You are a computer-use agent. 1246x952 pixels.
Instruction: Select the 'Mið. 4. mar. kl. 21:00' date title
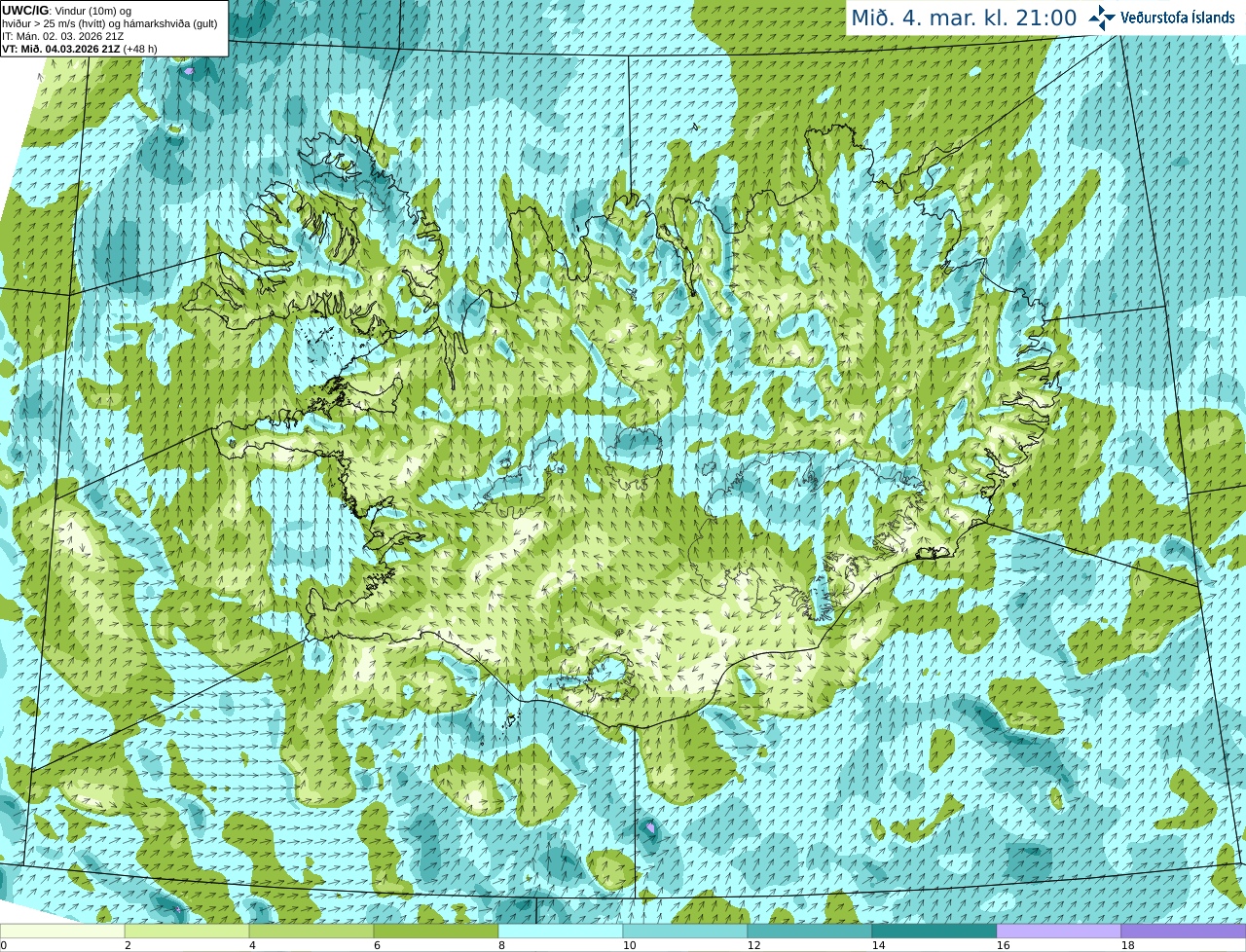[x=964, y=18]
